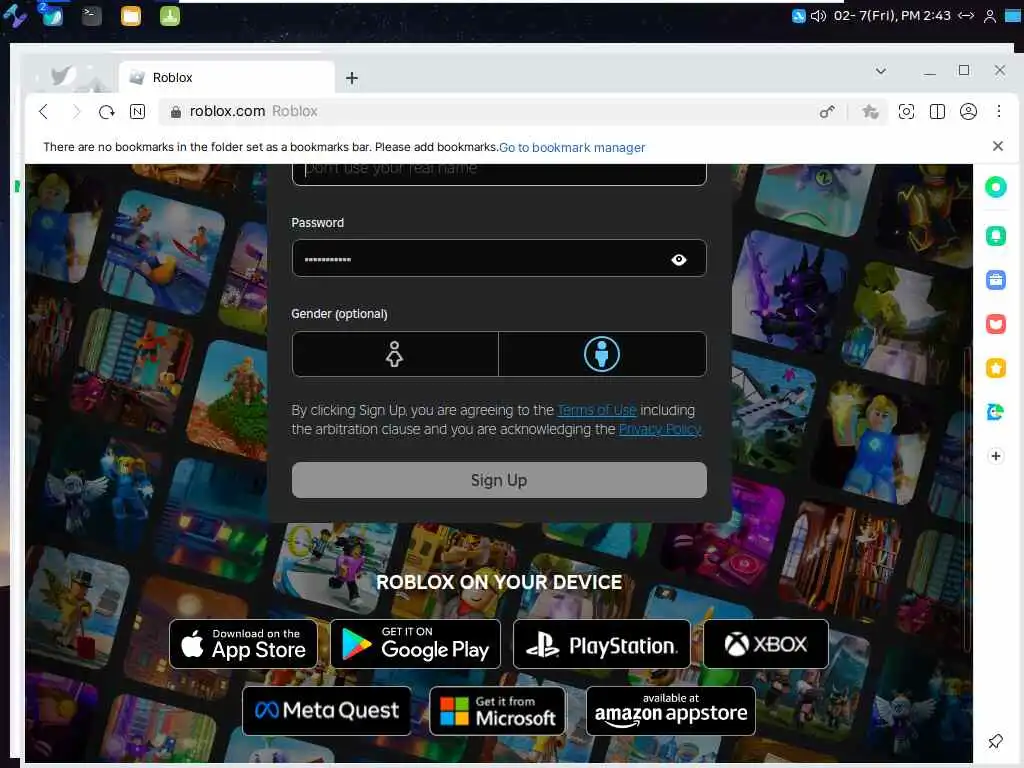Open the user profile icon

pyautogui.click(x=968, y=112)
